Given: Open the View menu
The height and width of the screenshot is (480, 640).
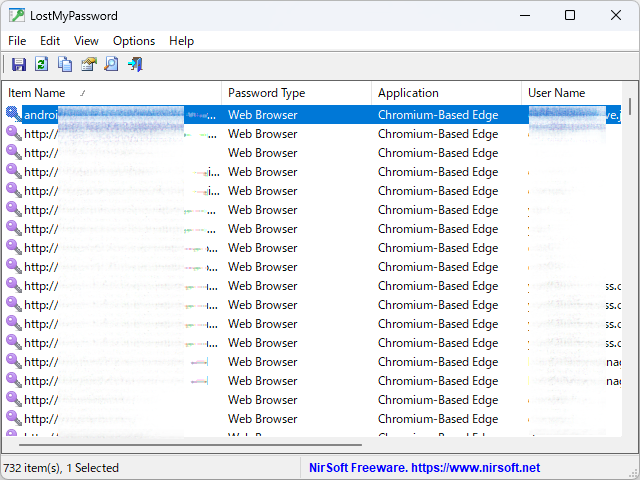Looking at the screenshot, I should (x=86, y=41).
